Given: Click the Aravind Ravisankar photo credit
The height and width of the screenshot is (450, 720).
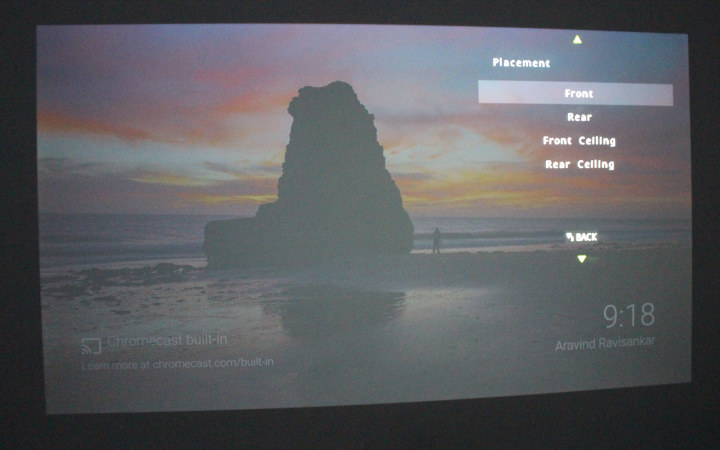Looking at the screenshot, I should click(605, 343).
